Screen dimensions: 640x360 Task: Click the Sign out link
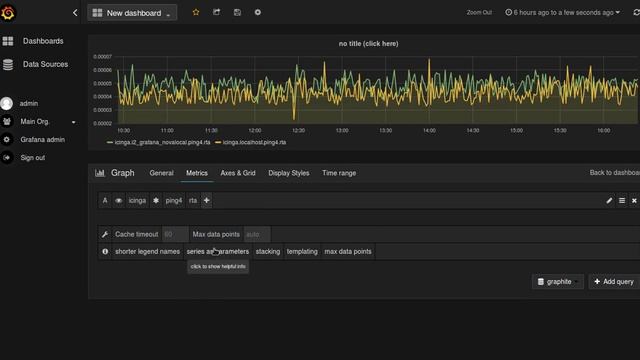(x=33, y=158)
